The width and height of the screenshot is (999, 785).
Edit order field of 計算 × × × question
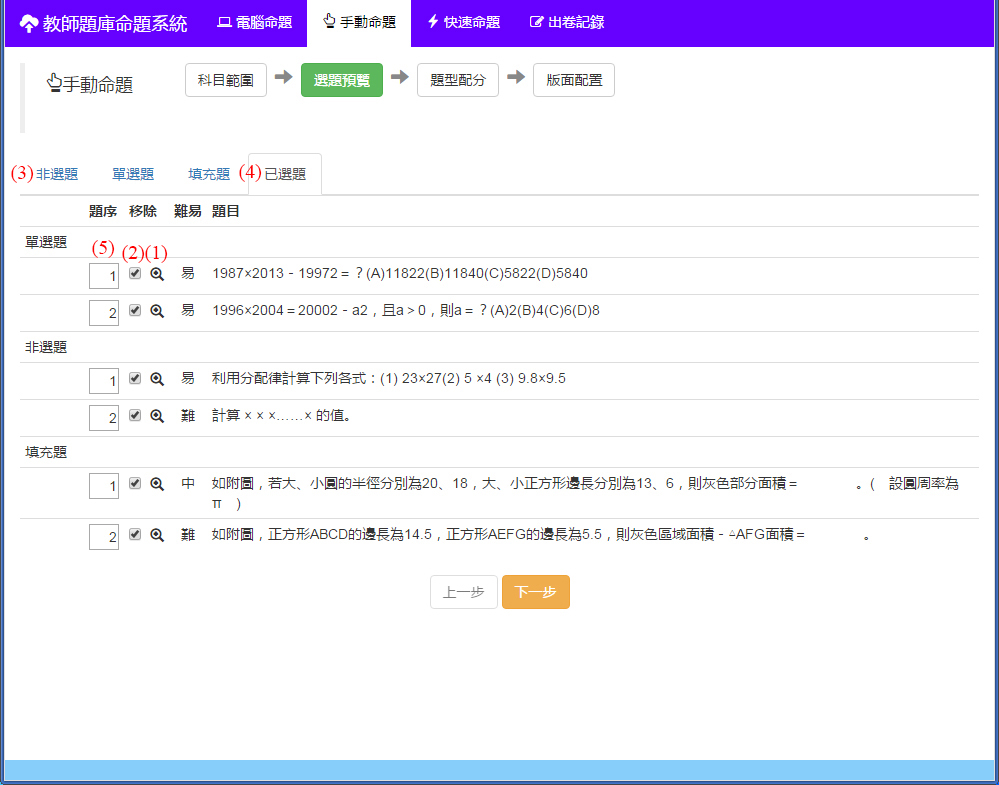click(104, 418)
